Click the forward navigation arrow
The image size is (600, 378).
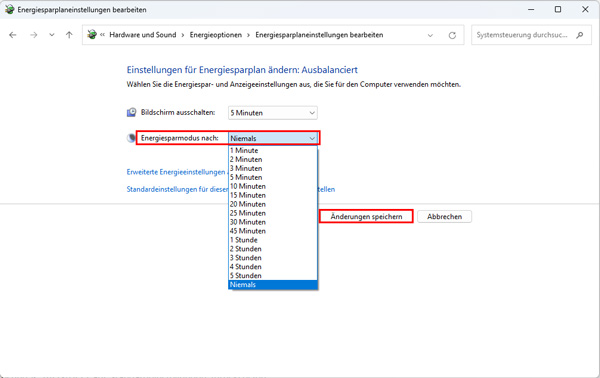(34, 35)
